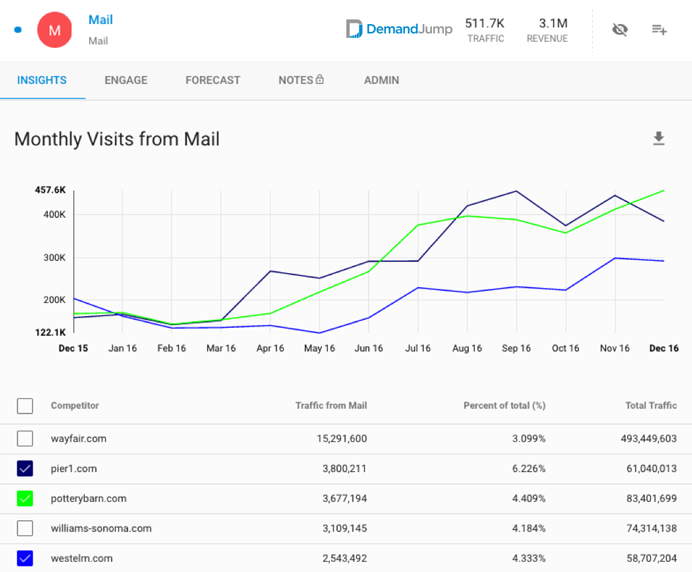The width and height of the screenshot is (692, 572).
Task: Click the lock icon beside Notes
Action: (x=320, y=79)
